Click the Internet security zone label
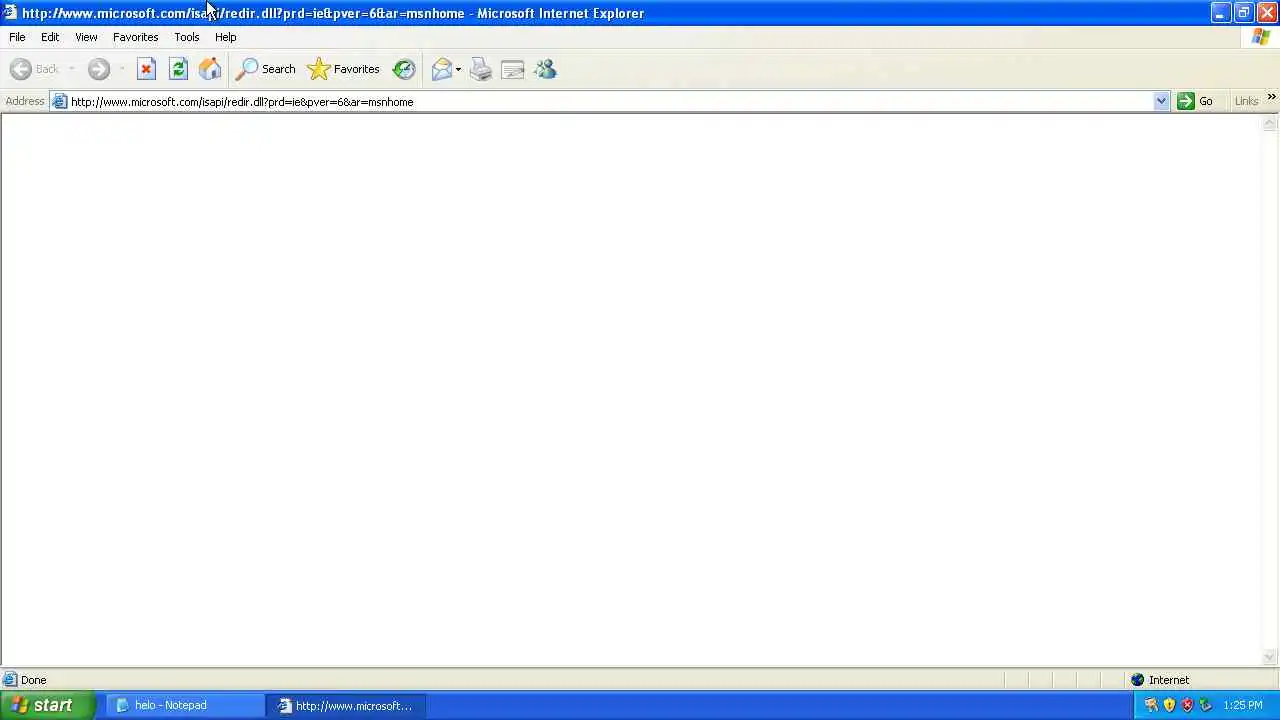Screen dimensions: 1280x720 [x=1169, y=680]
